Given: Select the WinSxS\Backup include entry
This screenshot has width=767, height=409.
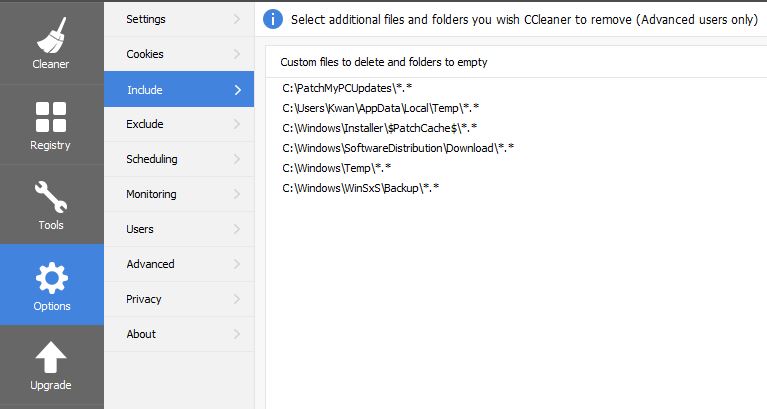Looking at the screenshot, I should click(361, 188).
